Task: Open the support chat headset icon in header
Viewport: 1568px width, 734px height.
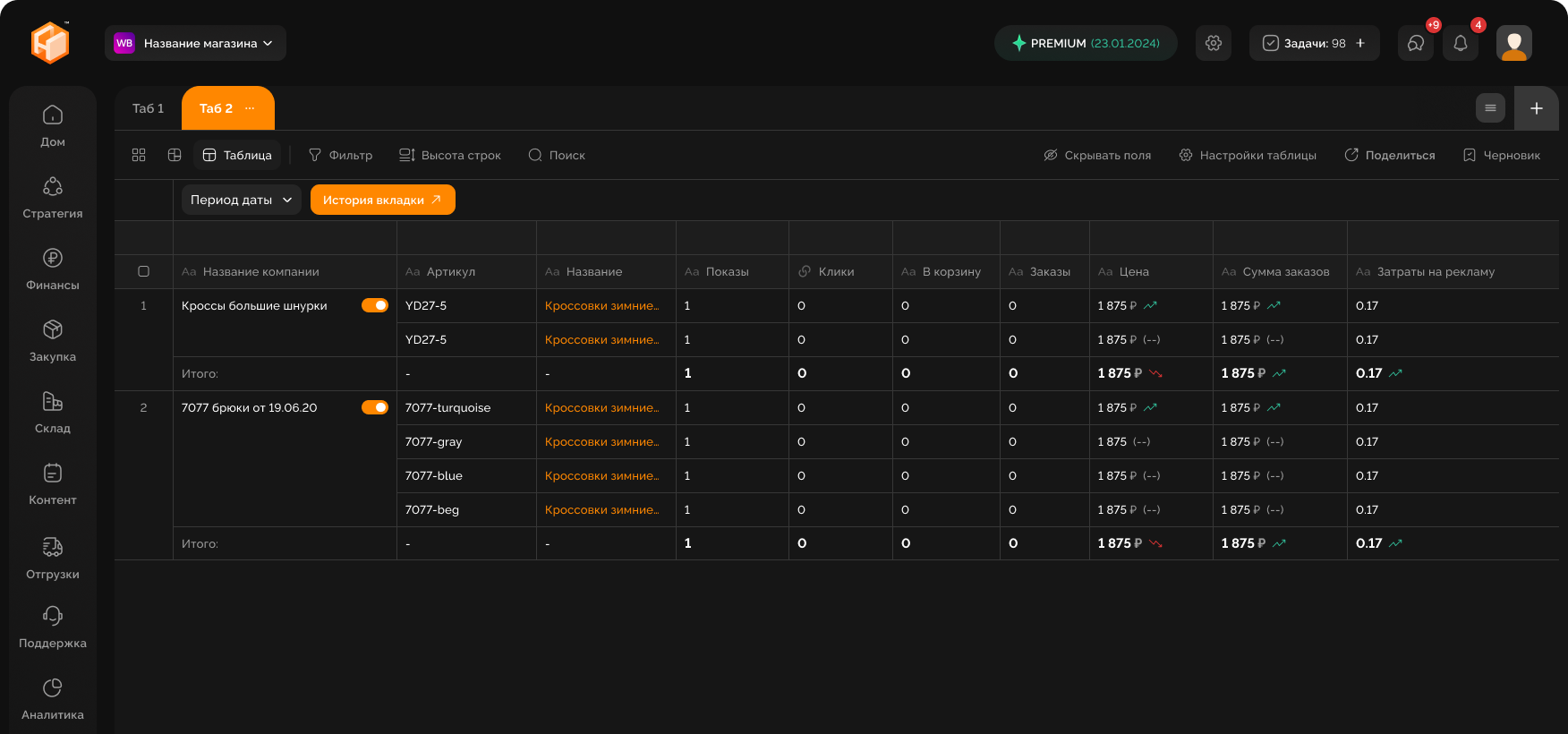Action: [x=1415, y=43]
